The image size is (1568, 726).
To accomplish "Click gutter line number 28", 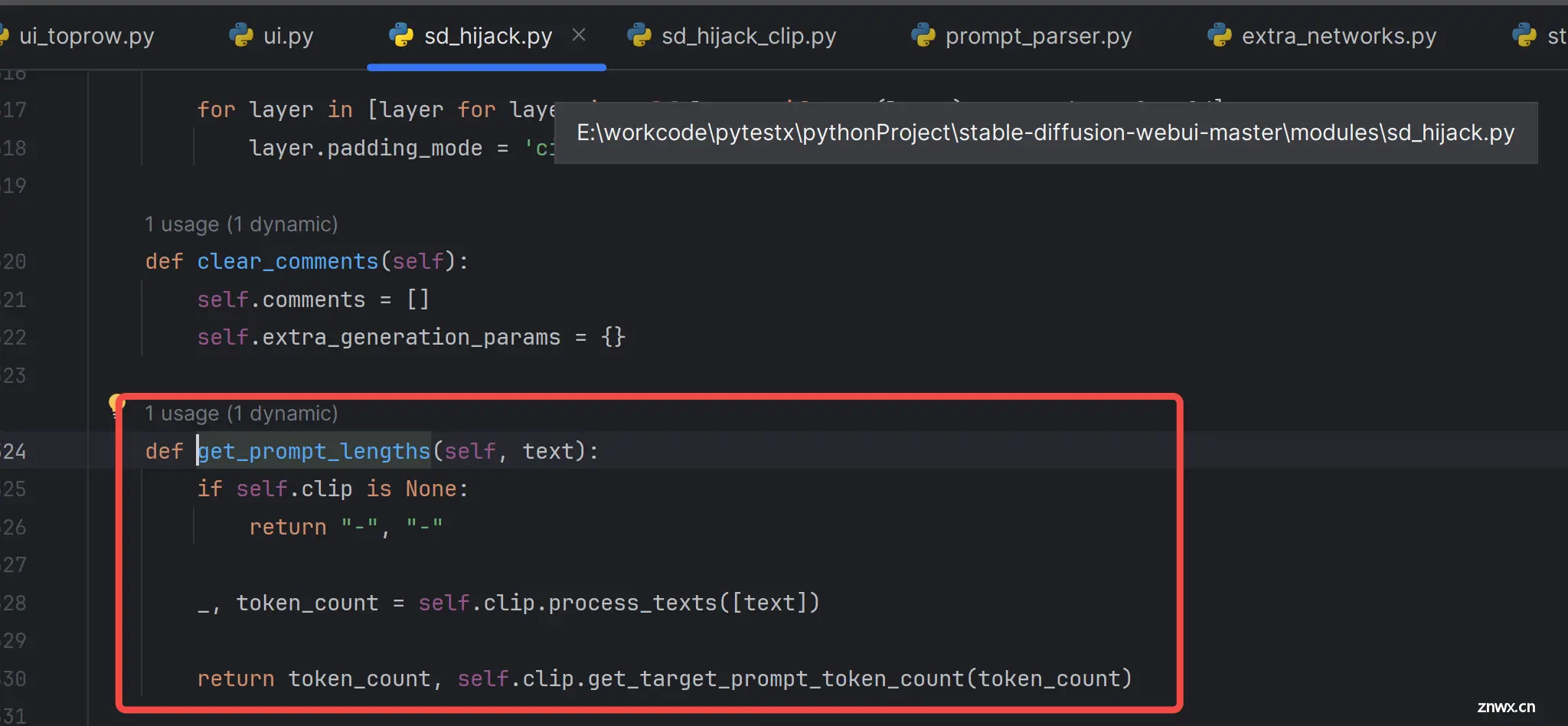I will (13, 603).
